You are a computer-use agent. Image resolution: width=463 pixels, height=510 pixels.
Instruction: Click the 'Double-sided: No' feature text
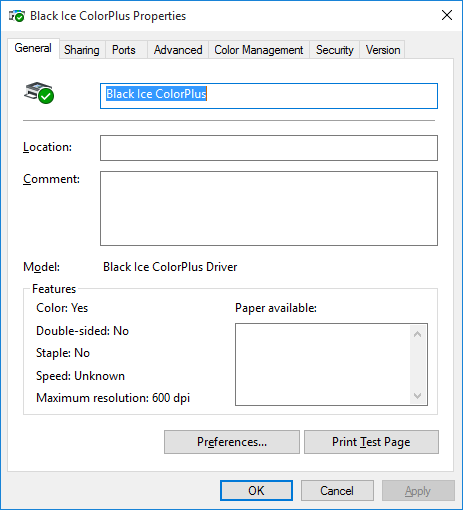click(82, 331)
